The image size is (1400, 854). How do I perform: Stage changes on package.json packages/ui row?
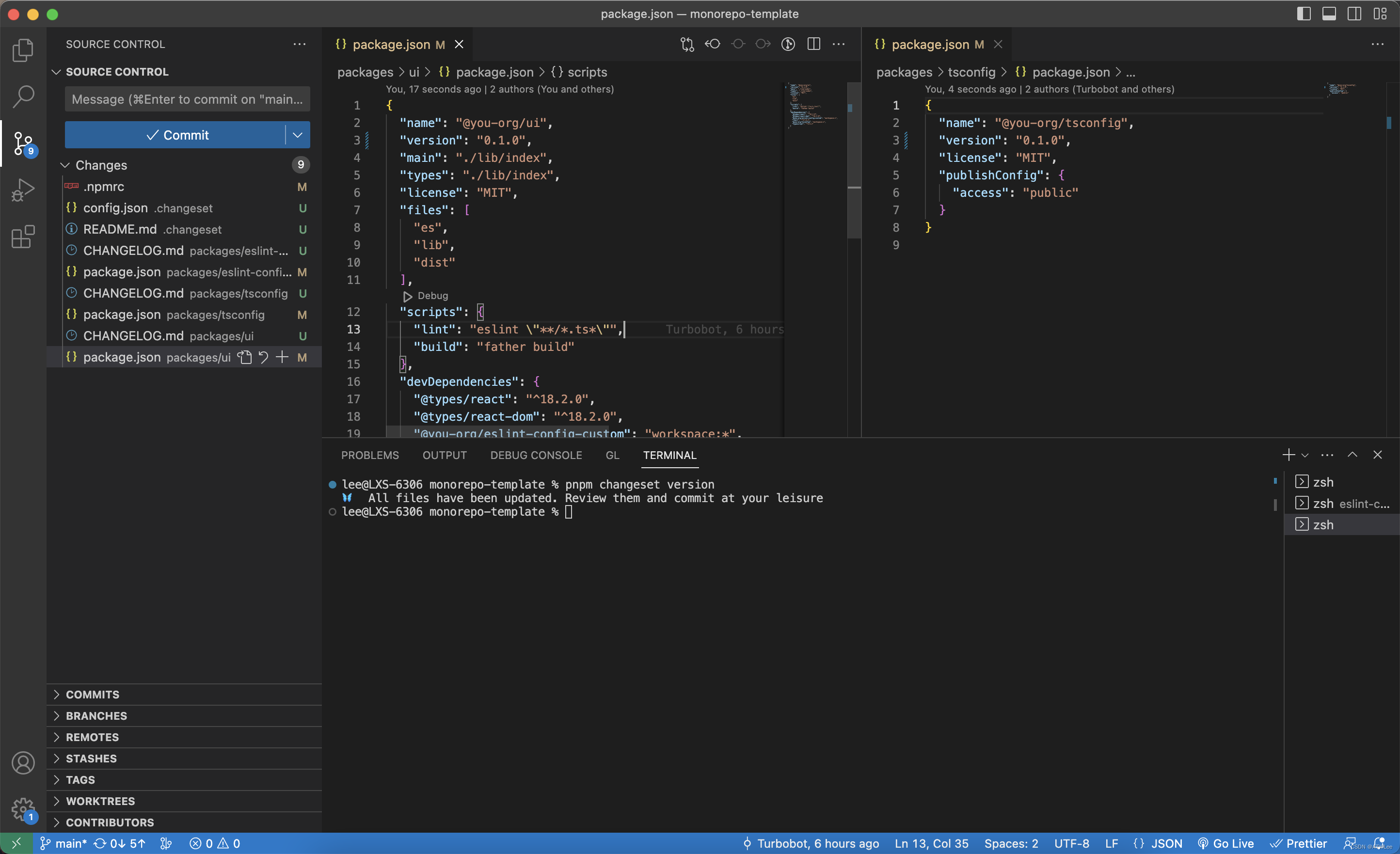coord(283,357)
